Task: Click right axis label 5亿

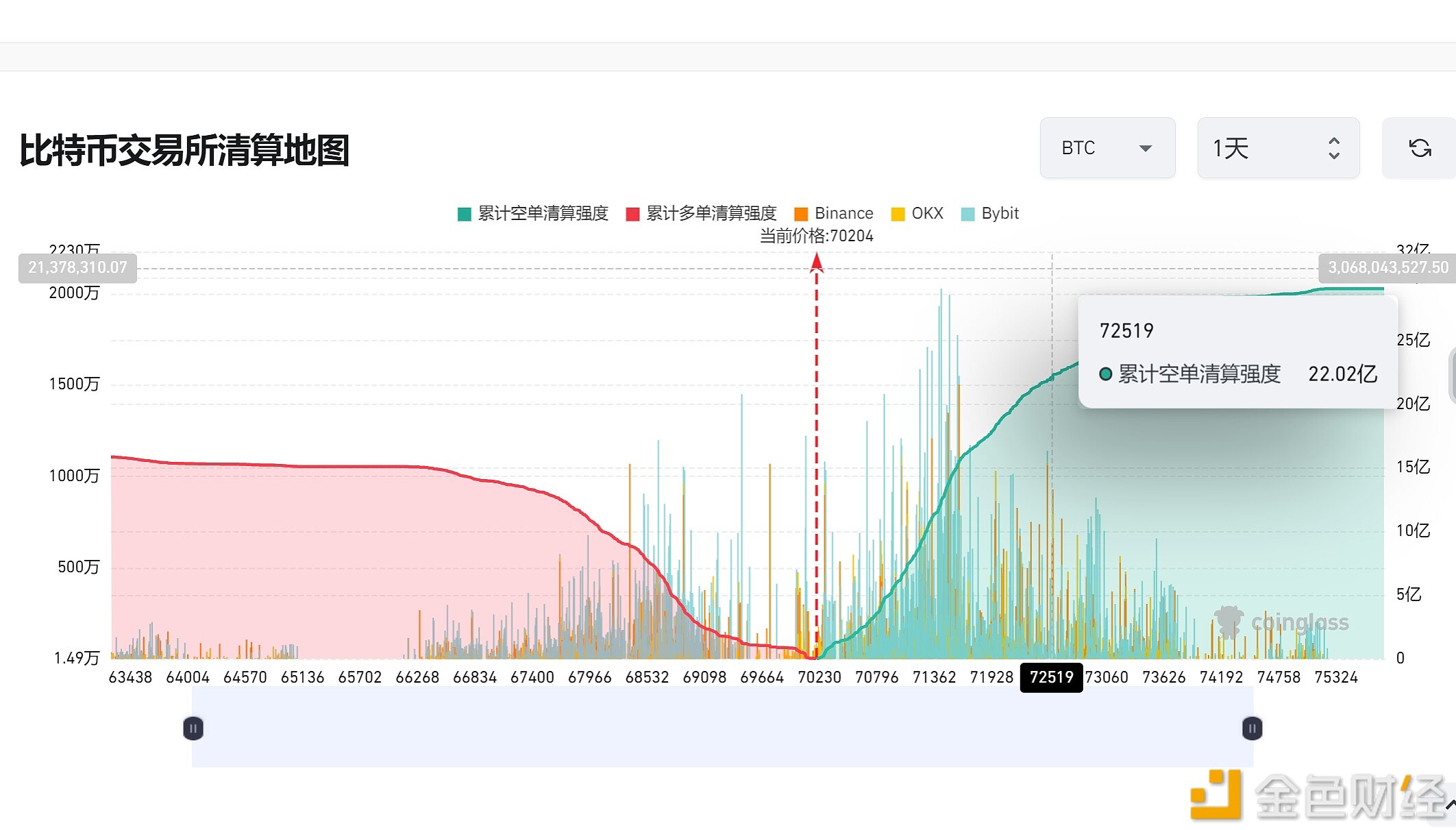Action: [1409, 594]
